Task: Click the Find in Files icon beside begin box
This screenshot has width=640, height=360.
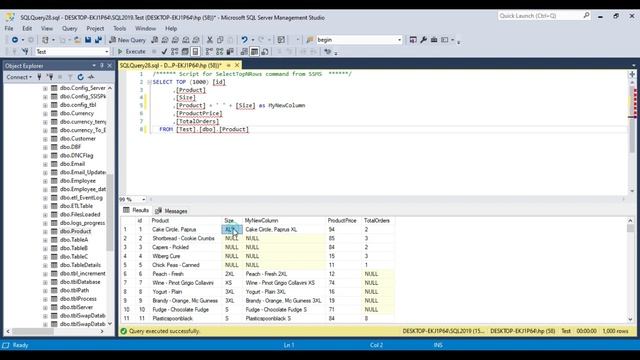Action: click(310, 40)
